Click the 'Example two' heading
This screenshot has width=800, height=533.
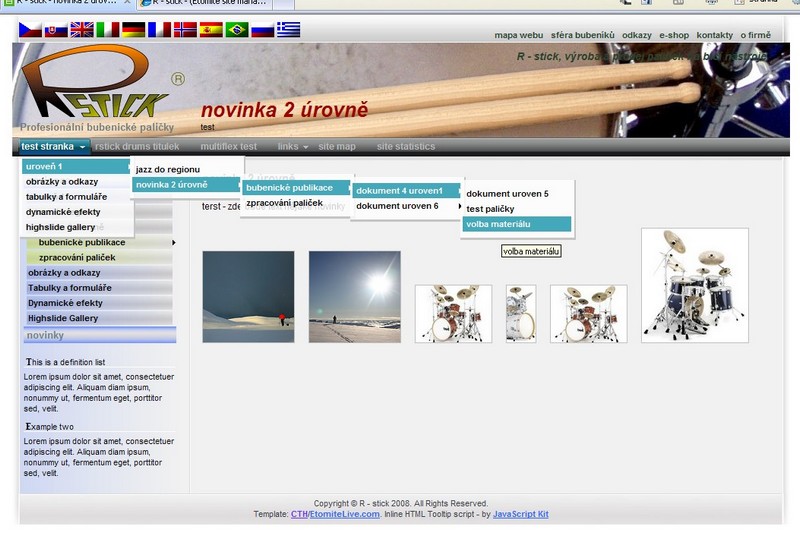49,427
